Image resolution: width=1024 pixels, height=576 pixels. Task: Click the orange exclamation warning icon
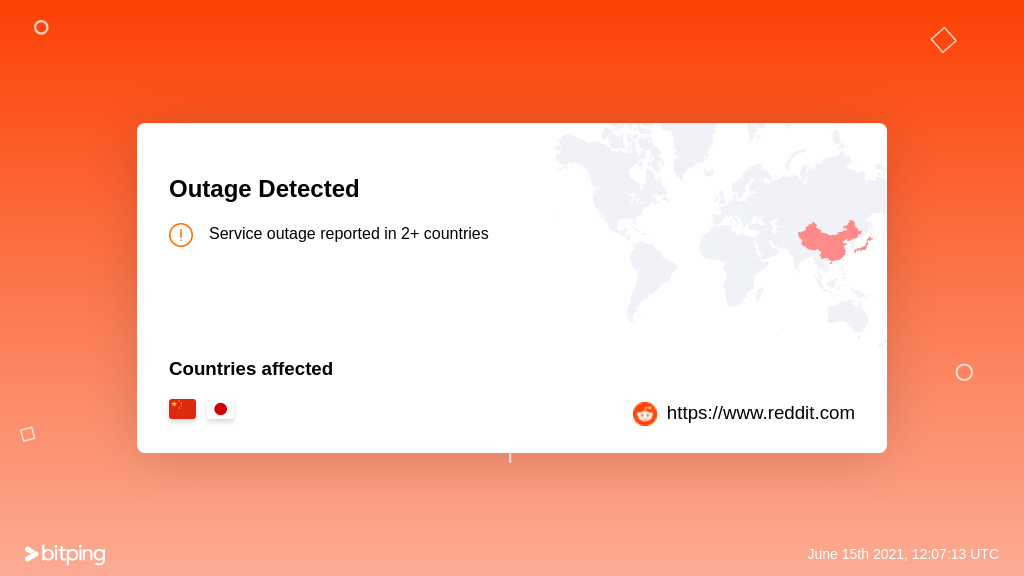click(x=181, y=234)
